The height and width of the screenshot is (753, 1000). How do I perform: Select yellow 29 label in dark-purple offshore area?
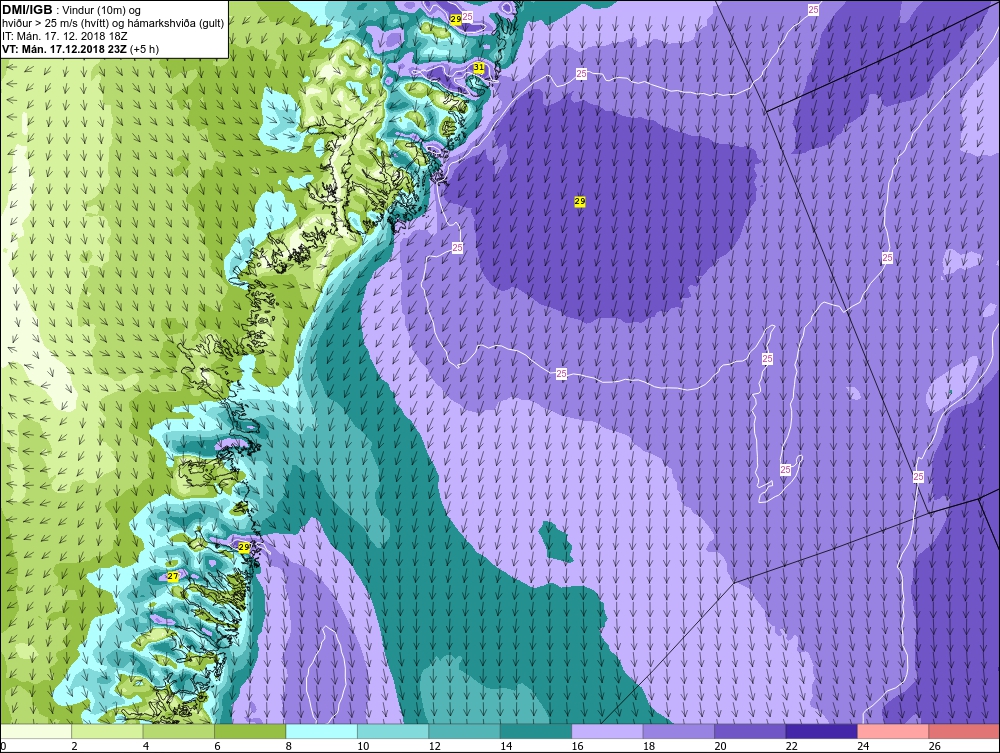(580, 201)
